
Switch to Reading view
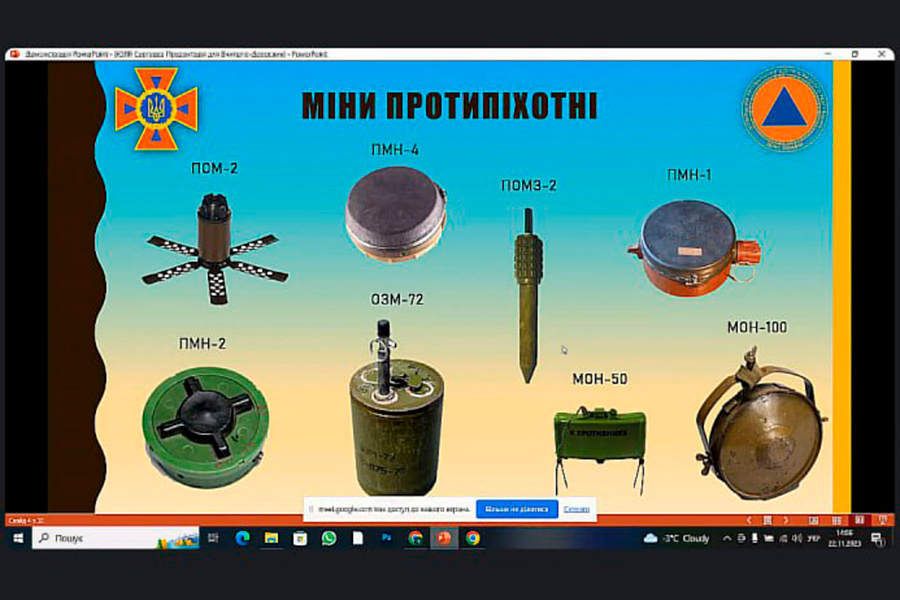pyautogui.click(x=859, y=520)
